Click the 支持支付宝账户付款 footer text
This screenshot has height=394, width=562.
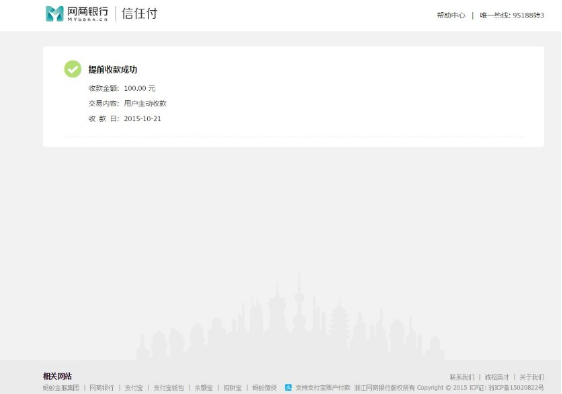[323, 388]
